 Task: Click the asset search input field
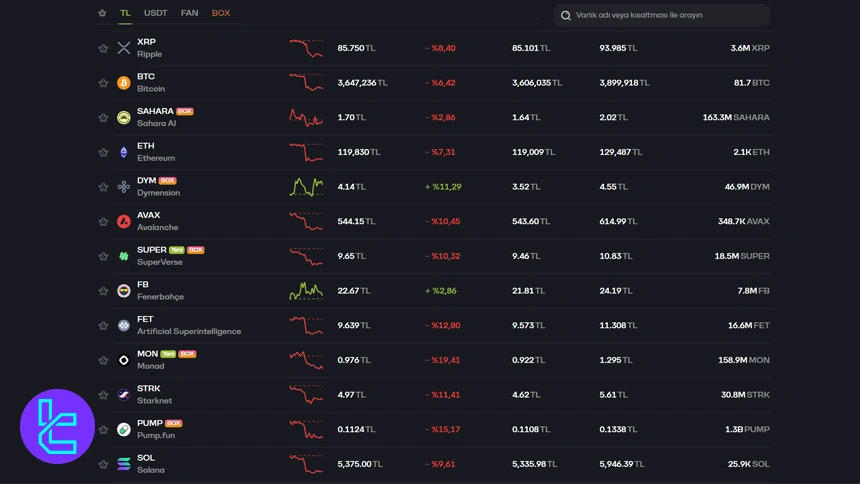pos(665,15)
